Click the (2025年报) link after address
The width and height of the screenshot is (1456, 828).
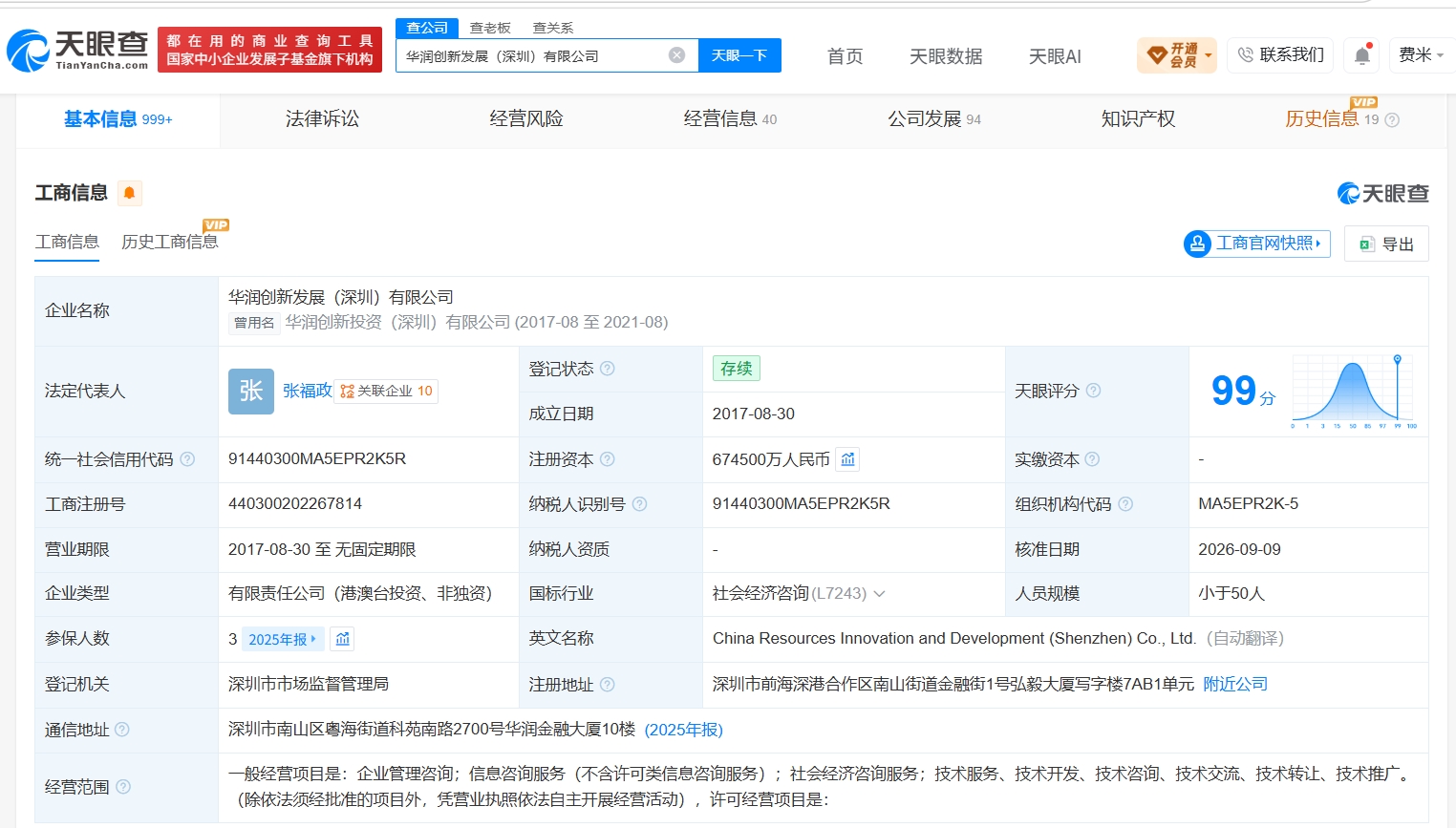point(684,730)
